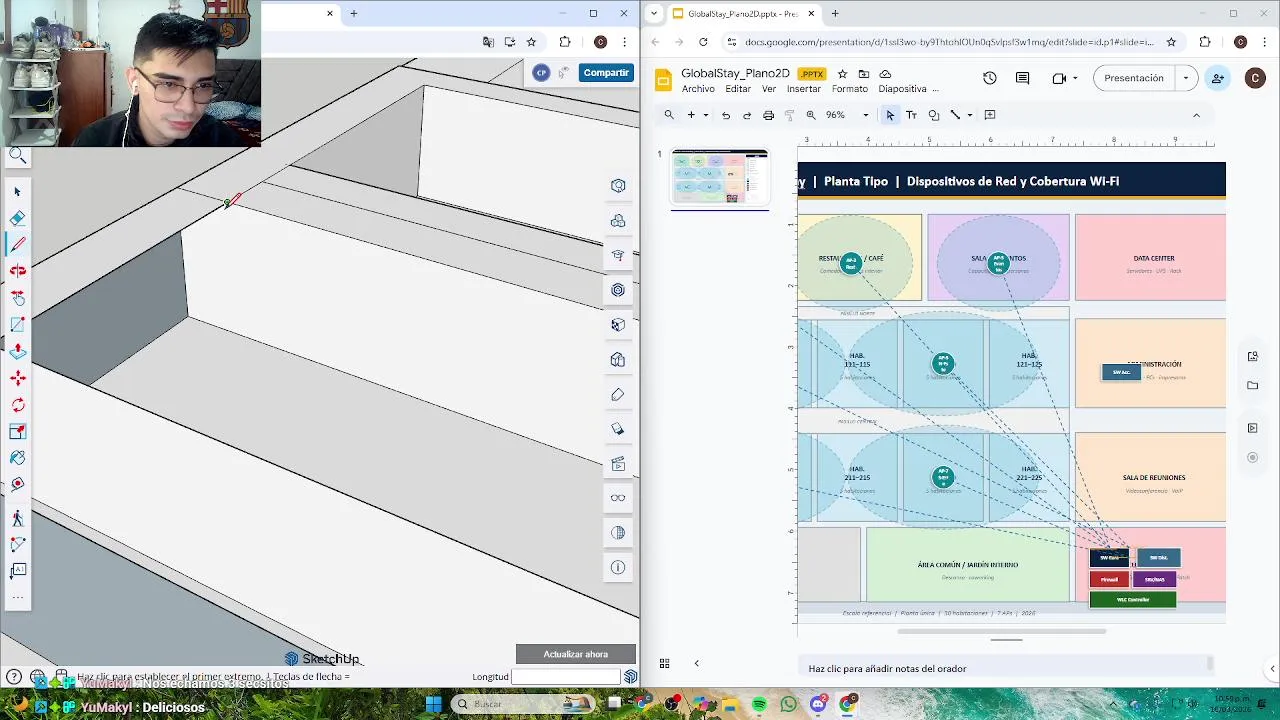Expand the video call camera dropdown
The height and width of the screenshot is (720, 1280).
coord(1075,78)
